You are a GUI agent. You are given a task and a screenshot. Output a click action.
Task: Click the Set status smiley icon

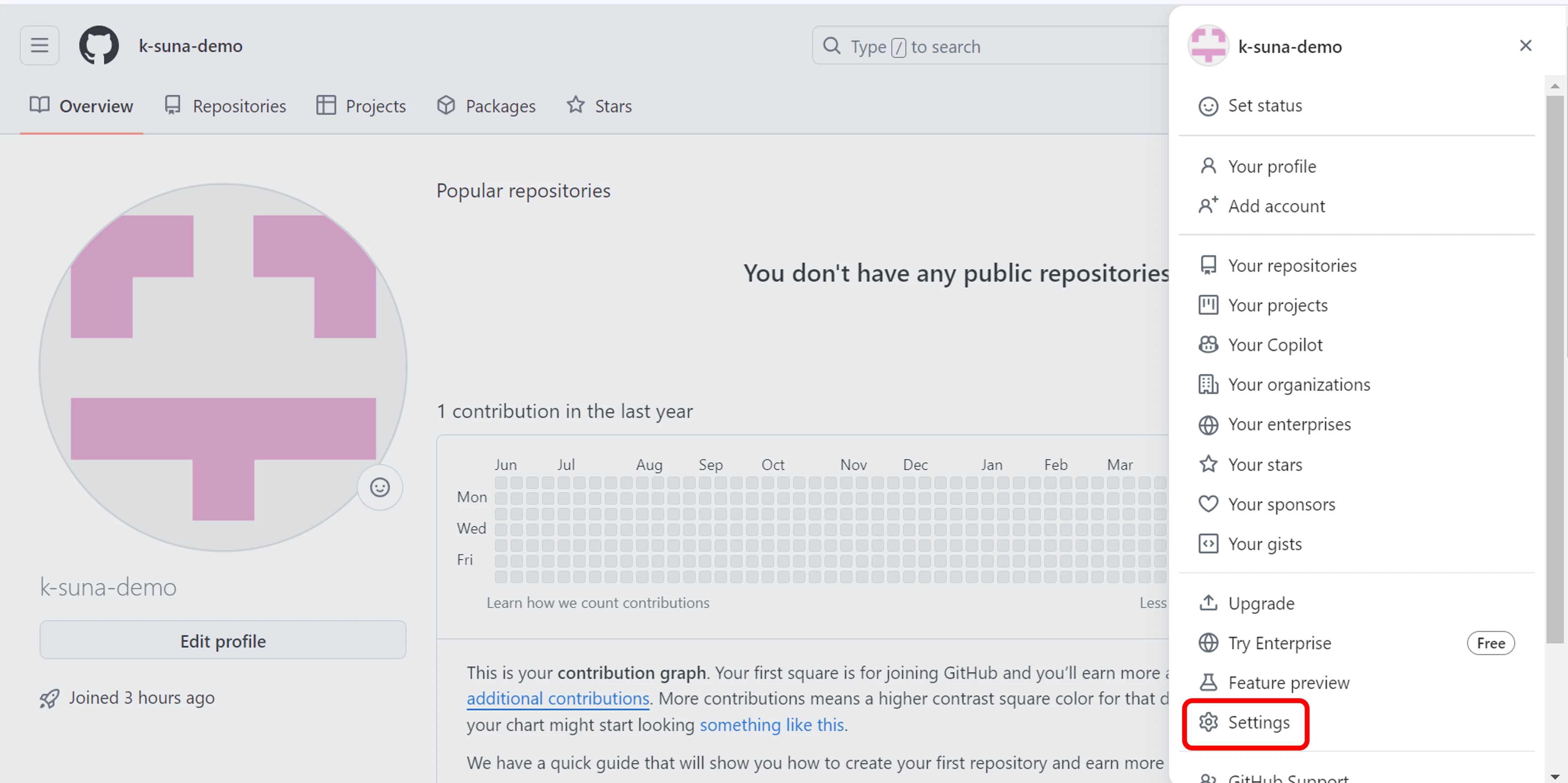1208,106
